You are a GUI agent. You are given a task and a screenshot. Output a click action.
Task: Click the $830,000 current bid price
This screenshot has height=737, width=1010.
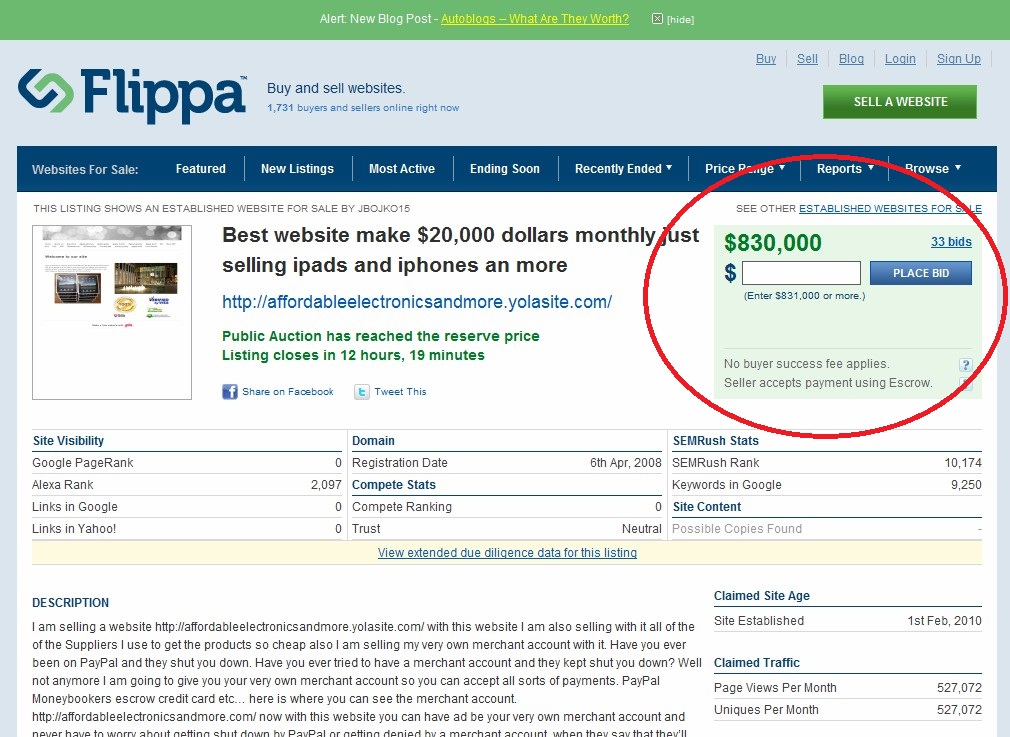(x=772, y=243)
